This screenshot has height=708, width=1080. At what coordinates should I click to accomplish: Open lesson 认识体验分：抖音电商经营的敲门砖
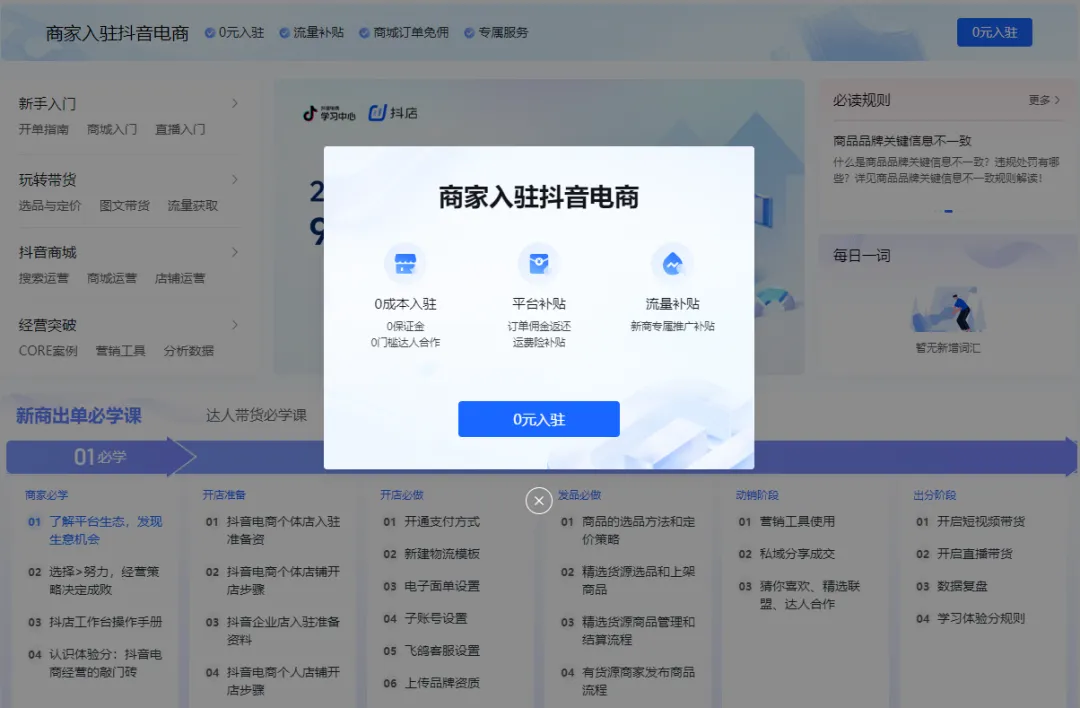coord(105,663)
